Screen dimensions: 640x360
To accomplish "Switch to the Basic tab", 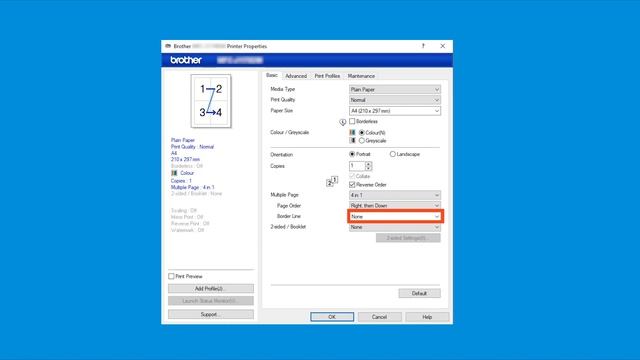I will pos(272,75).
